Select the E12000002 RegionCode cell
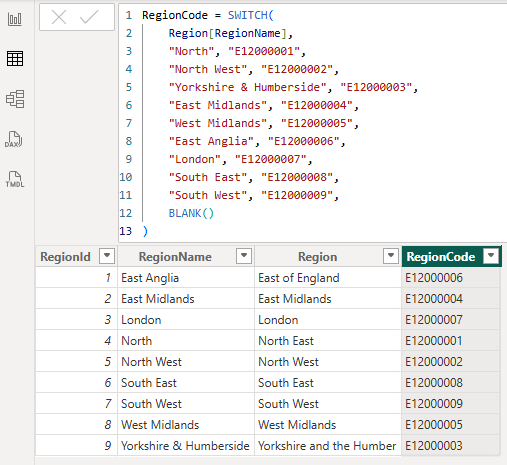 (451, 362)
